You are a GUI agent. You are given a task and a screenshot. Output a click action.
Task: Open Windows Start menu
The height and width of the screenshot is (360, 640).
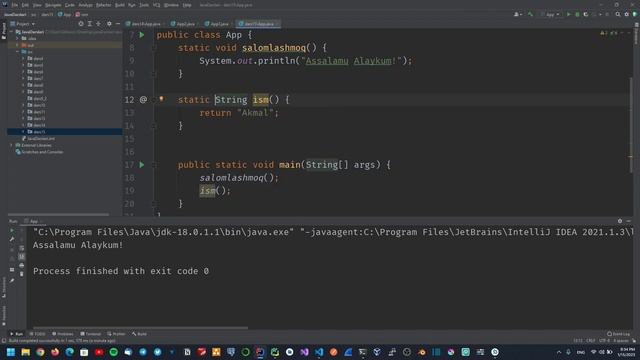pos(11,352)
